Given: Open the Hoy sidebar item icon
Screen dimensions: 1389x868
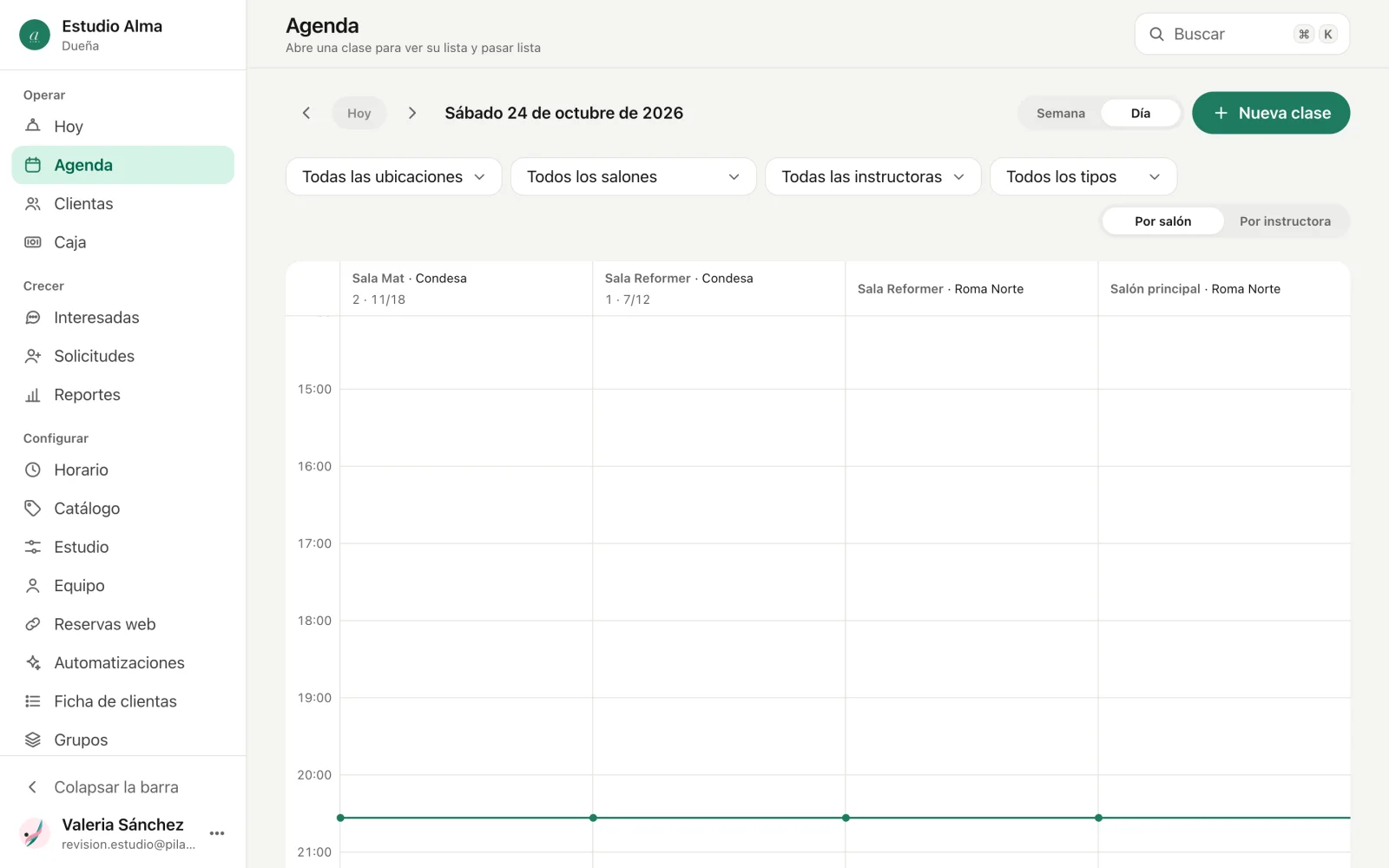Looking at the screenshot, I should (x=33, y=126).
